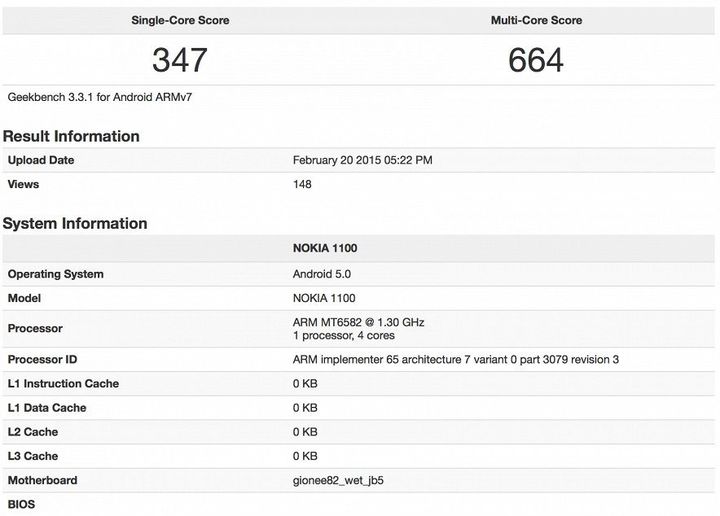Select the 0 KB value for L1 Instruction Cache
The image size is (720, 516).
(x=305, y=384)
